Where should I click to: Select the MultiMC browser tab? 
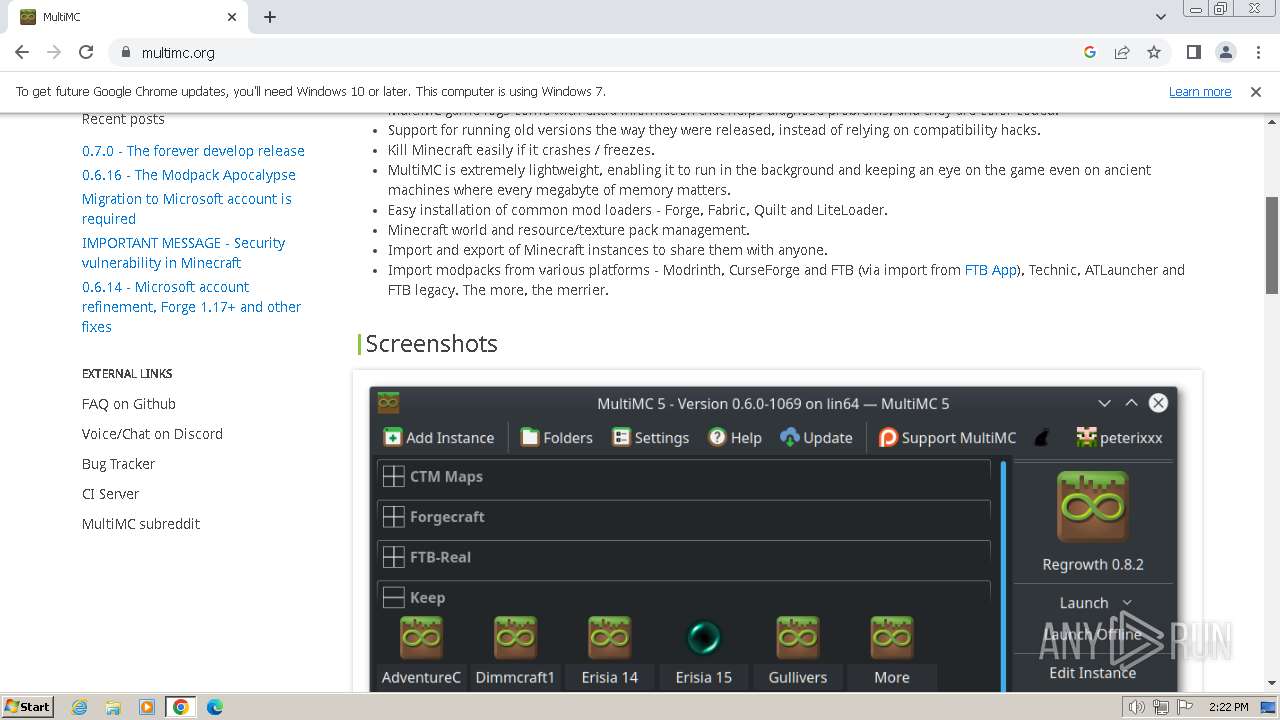pos(126,17)
